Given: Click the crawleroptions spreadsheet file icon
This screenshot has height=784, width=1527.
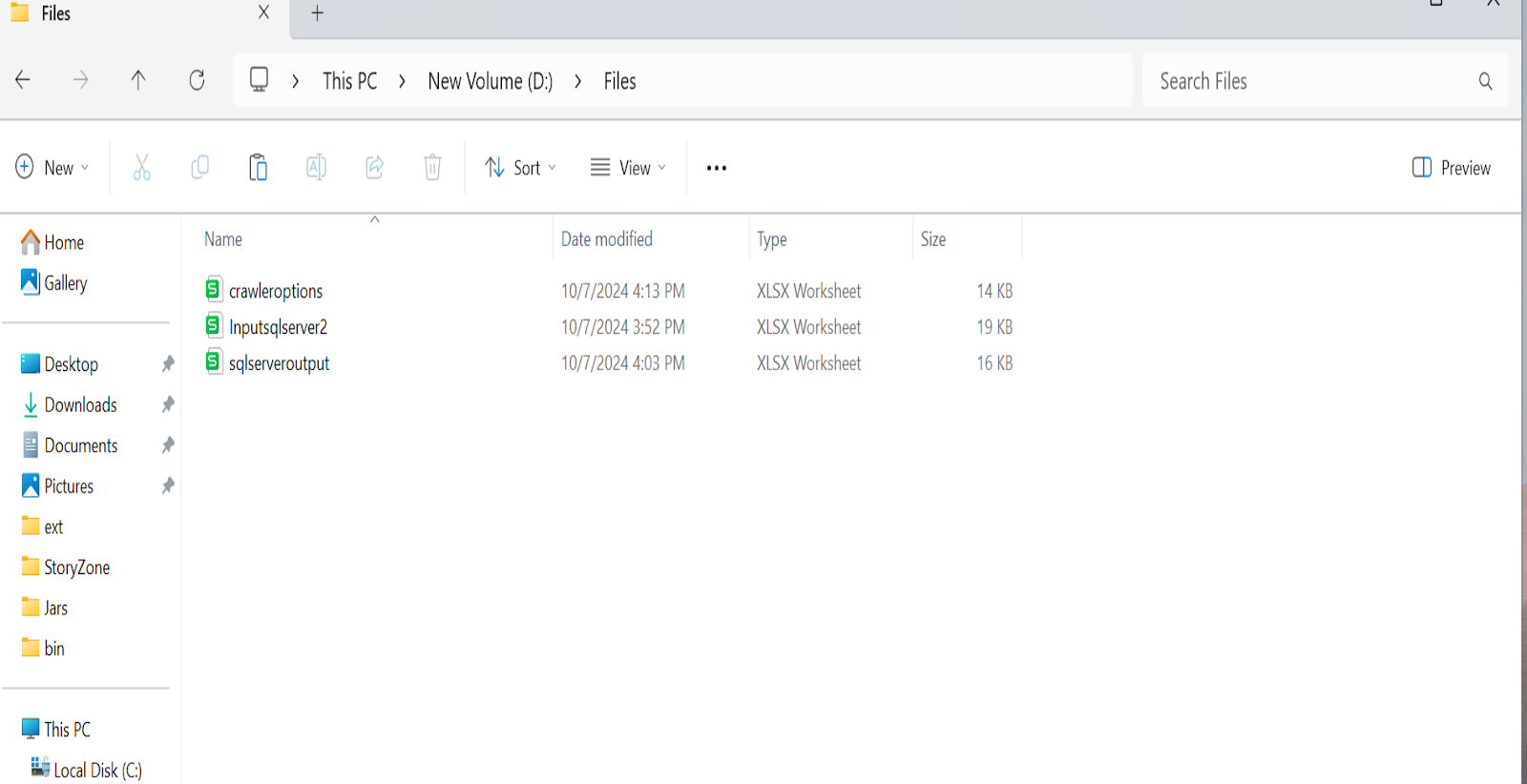Looking at the screenshot, I should pos(214,289).
